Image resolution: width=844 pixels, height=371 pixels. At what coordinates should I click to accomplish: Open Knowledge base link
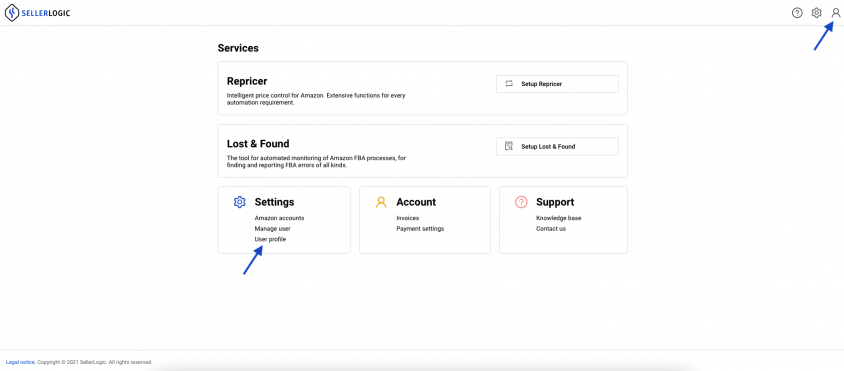click(x=559, y=218)
